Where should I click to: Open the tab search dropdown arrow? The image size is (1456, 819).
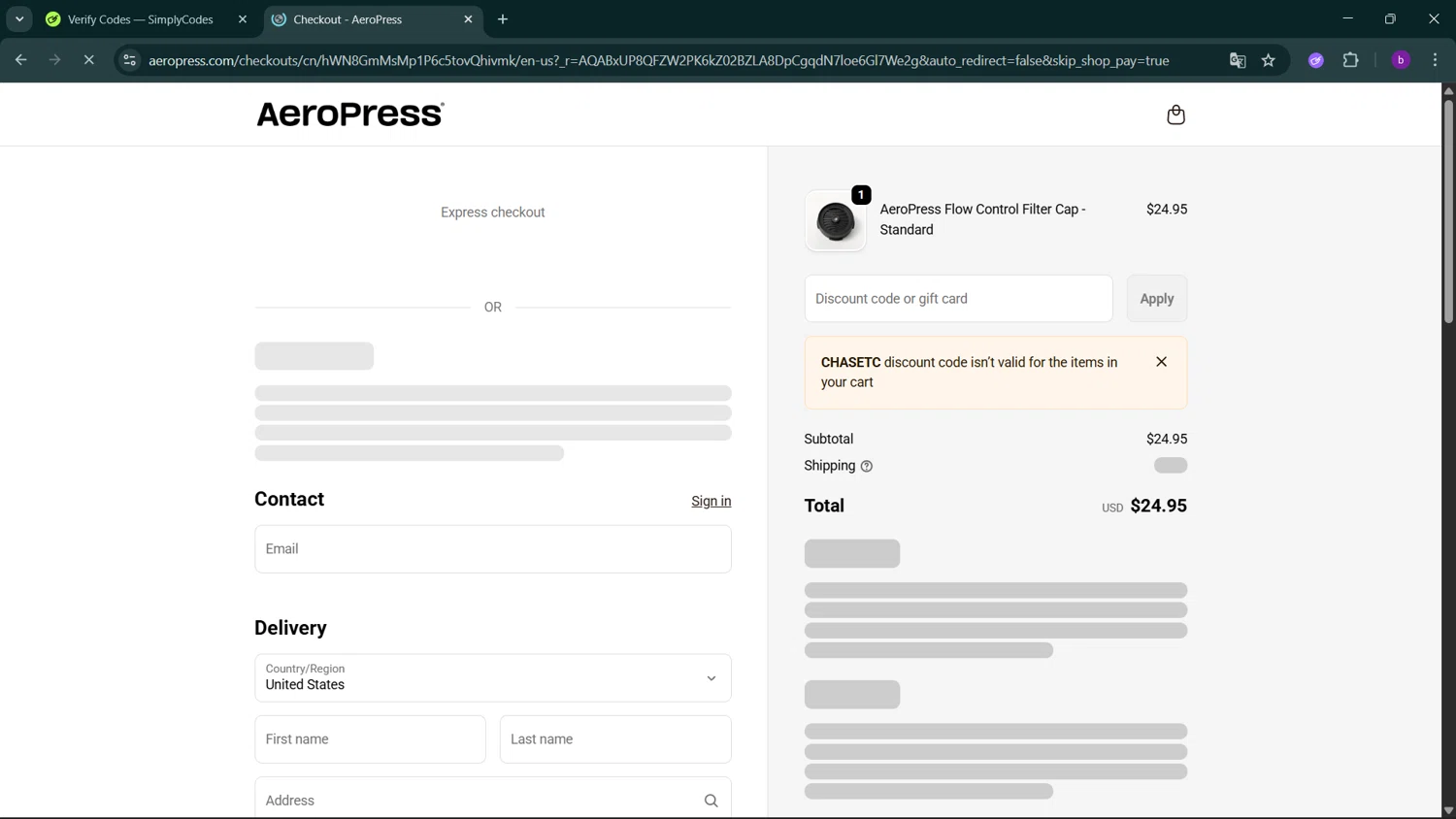pyautogui.click(x=19, y=19)
